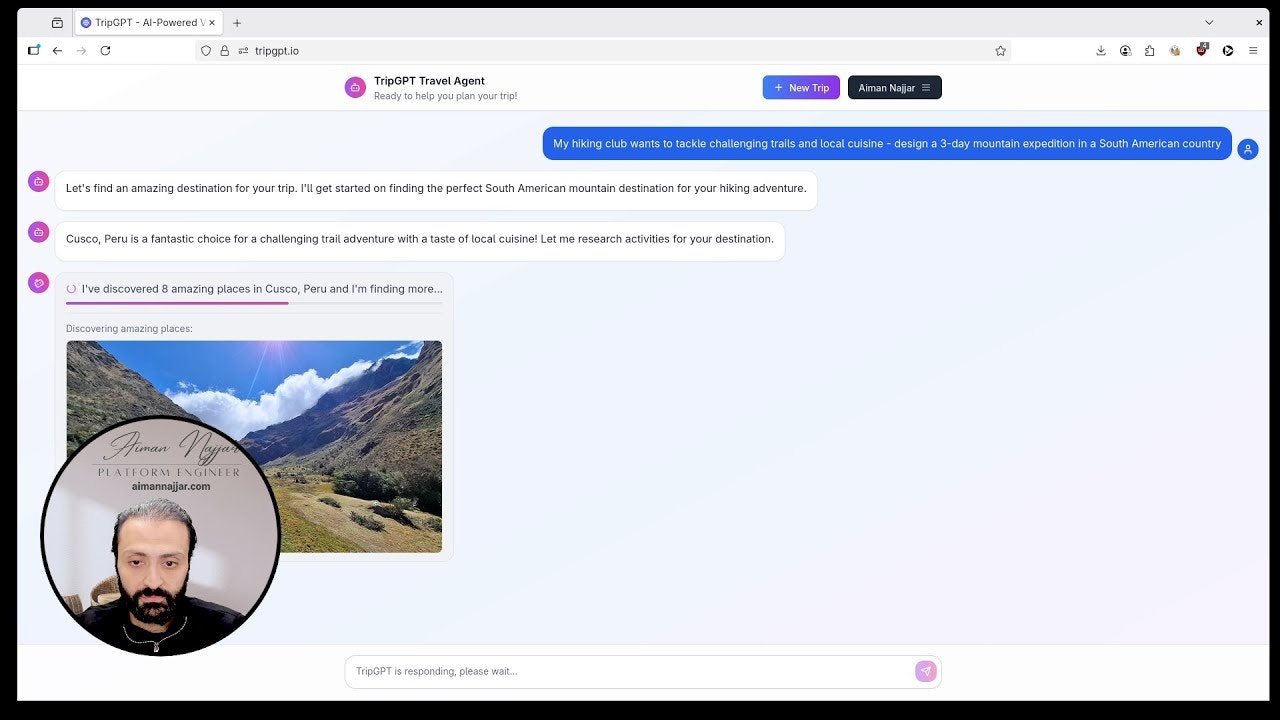Open the browser hamburger application menu

pos(1253,51)
